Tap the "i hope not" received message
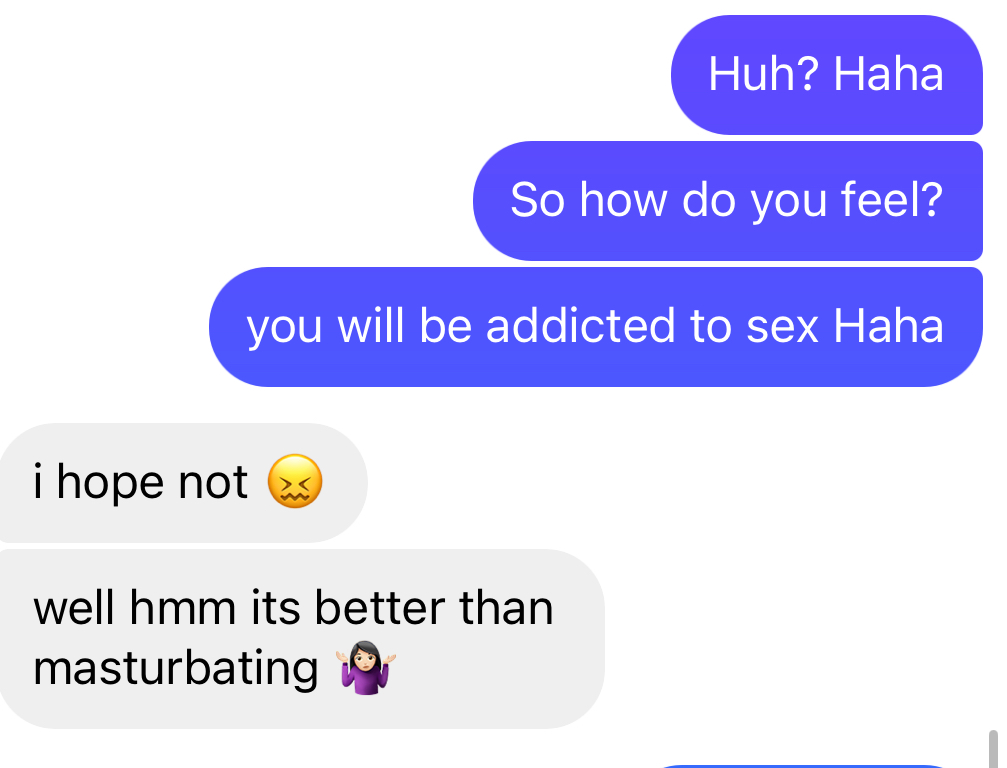The height and width of the screenshot is (768, 1007). pyautogui.click(x=183, y=483)
